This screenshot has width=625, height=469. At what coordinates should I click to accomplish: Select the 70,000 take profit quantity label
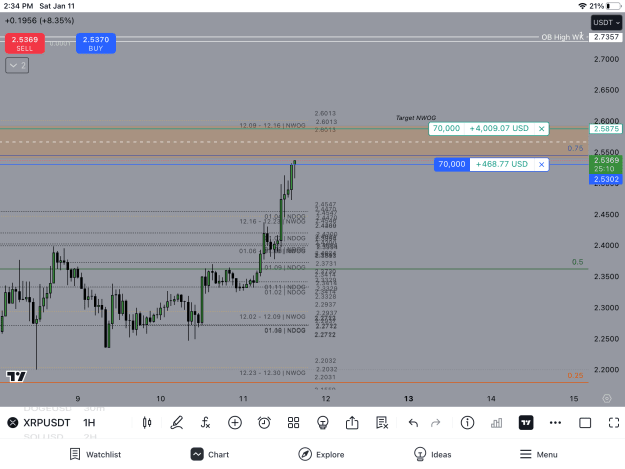[446, 128]
